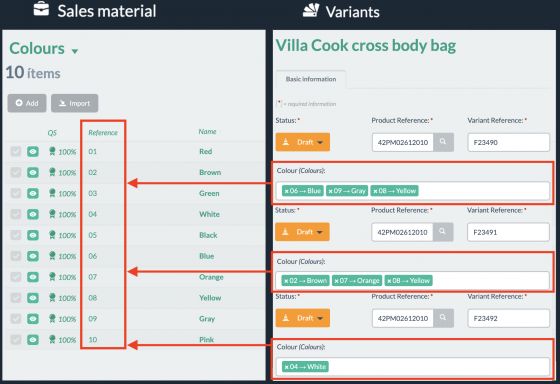Image resolution: width=560 pixels, height=384 pixels.
Task: Click quality score badge icon for Green
Action: (52, 193)
